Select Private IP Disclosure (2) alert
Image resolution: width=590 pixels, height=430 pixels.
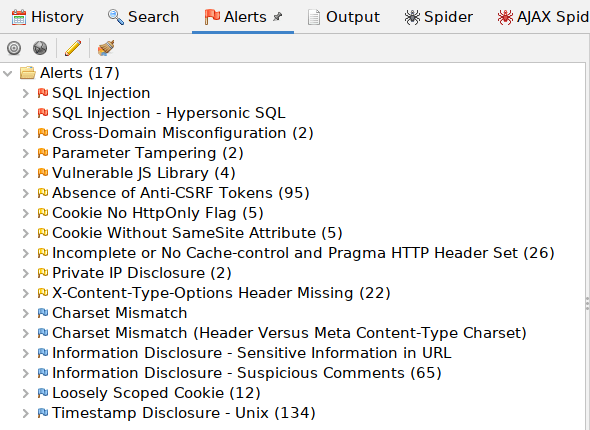[x=142, y=273]
